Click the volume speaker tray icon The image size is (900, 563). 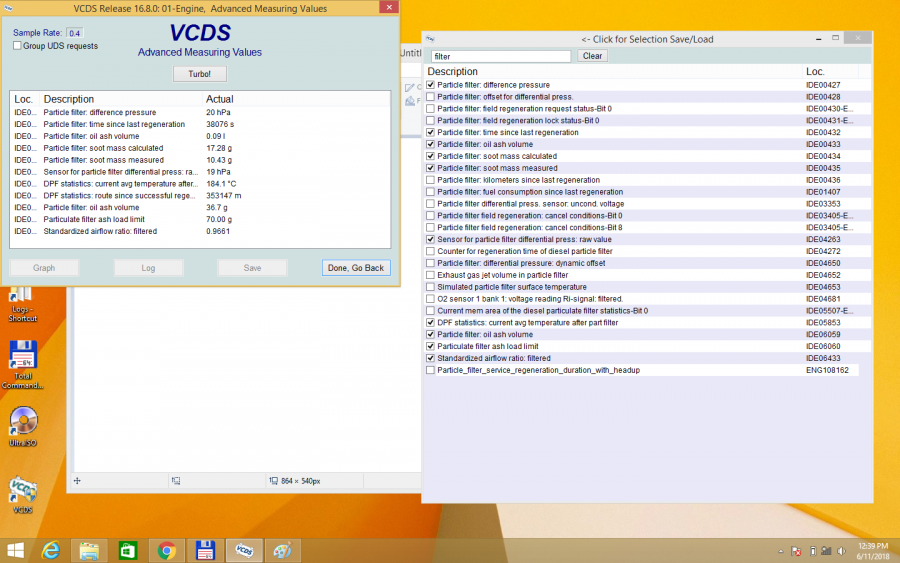pos(841,552)
